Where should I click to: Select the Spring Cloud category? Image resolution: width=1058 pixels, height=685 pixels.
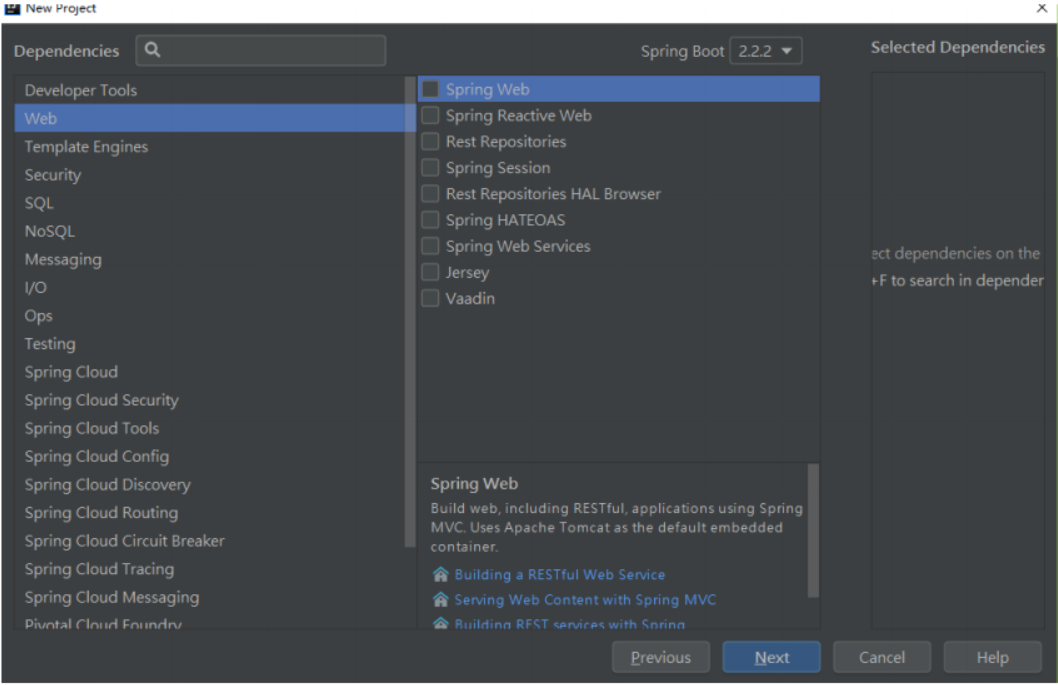(210, 372)
